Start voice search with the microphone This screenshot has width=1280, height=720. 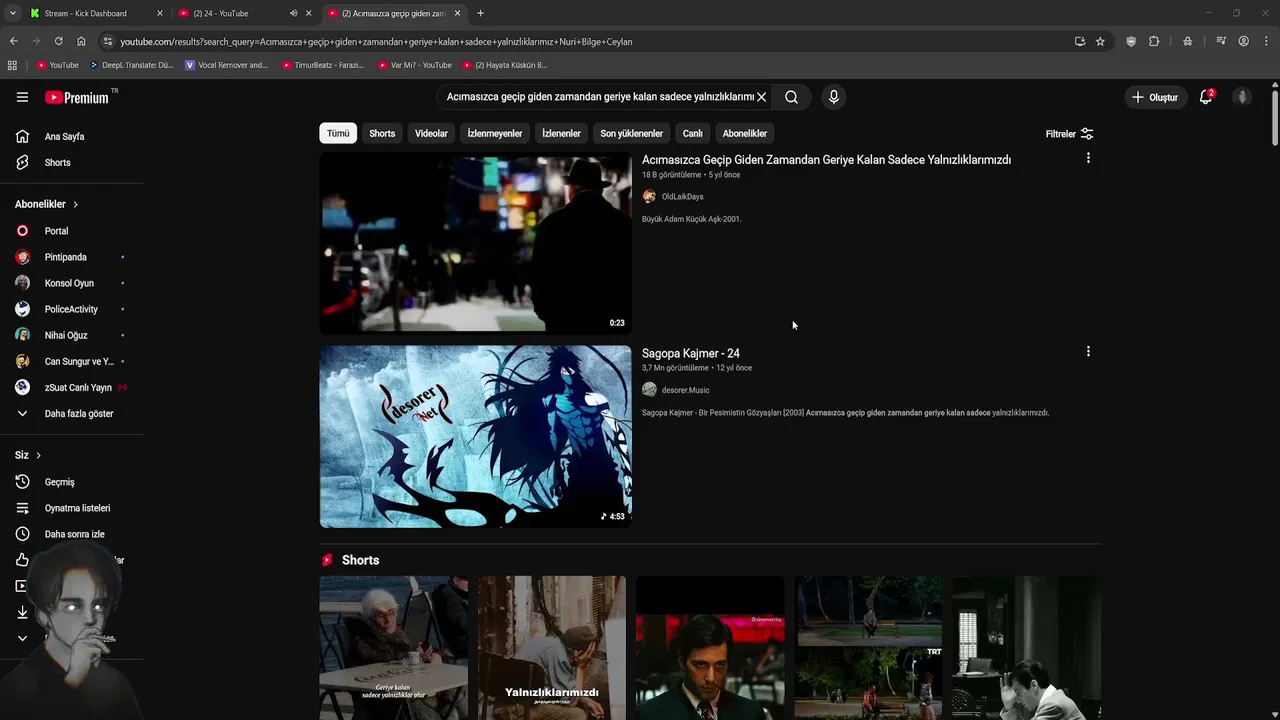click(x=833, y=97)
